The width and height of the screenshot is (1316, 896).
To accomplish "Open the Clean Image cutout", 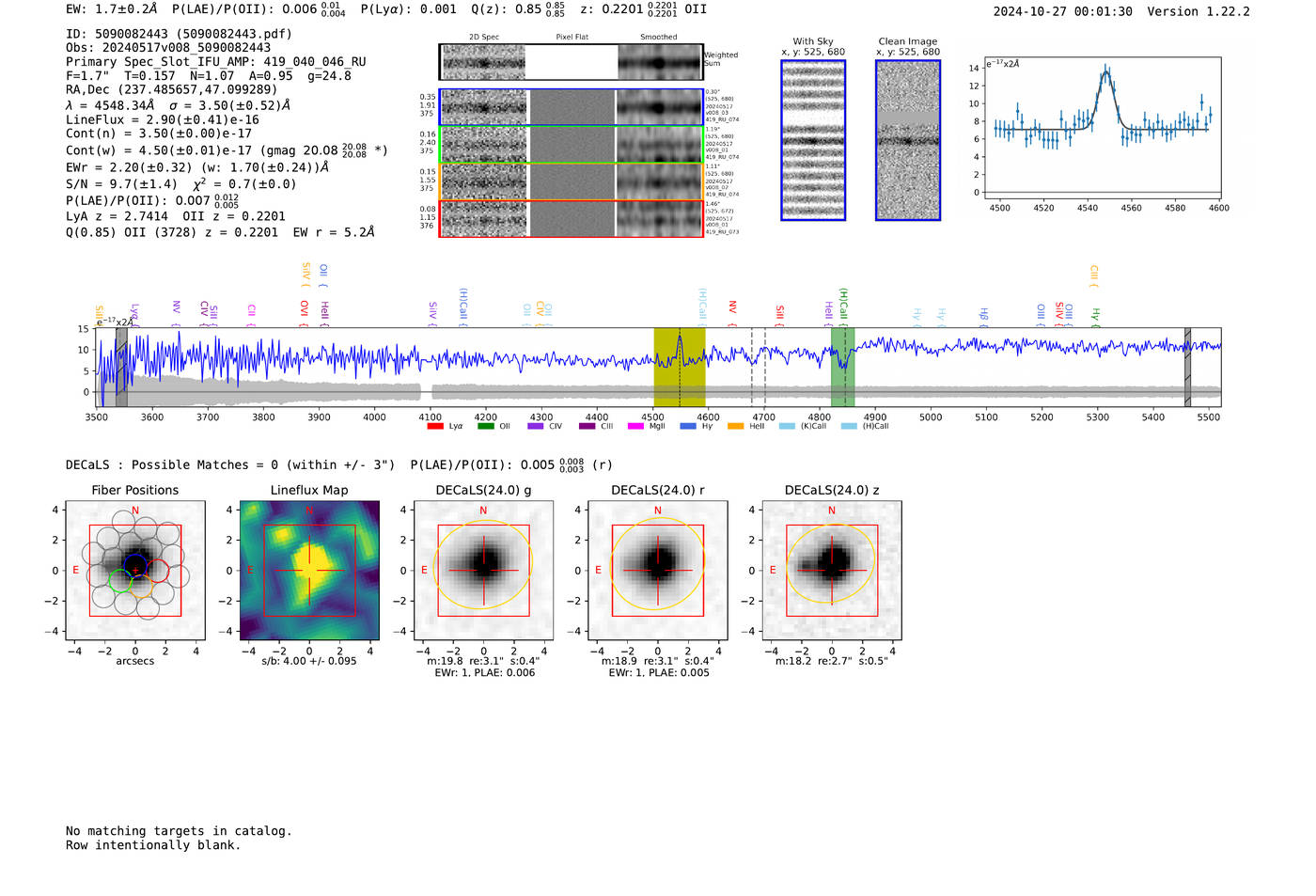I will pyautogui.click(x=908, y=140).
